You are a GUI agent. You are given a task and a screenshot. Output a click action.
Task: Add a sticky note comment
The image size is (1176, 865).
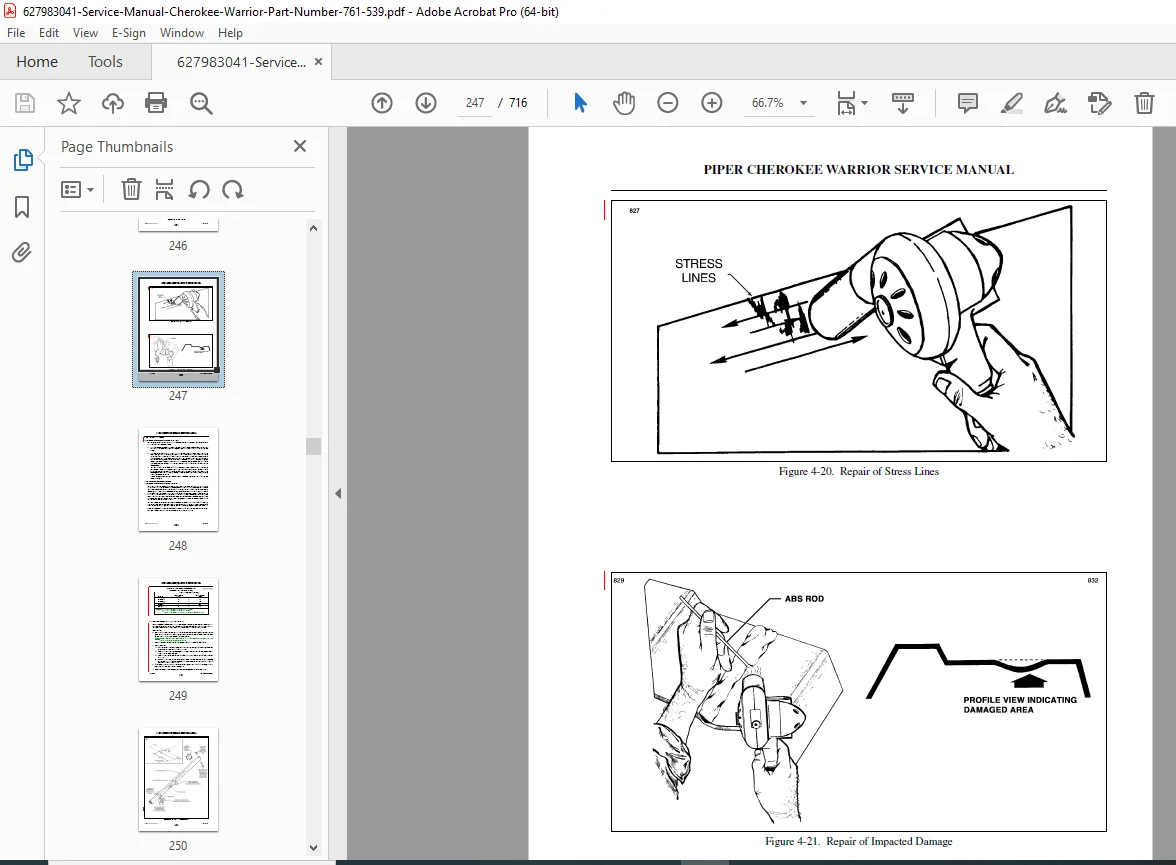[968, 103]
